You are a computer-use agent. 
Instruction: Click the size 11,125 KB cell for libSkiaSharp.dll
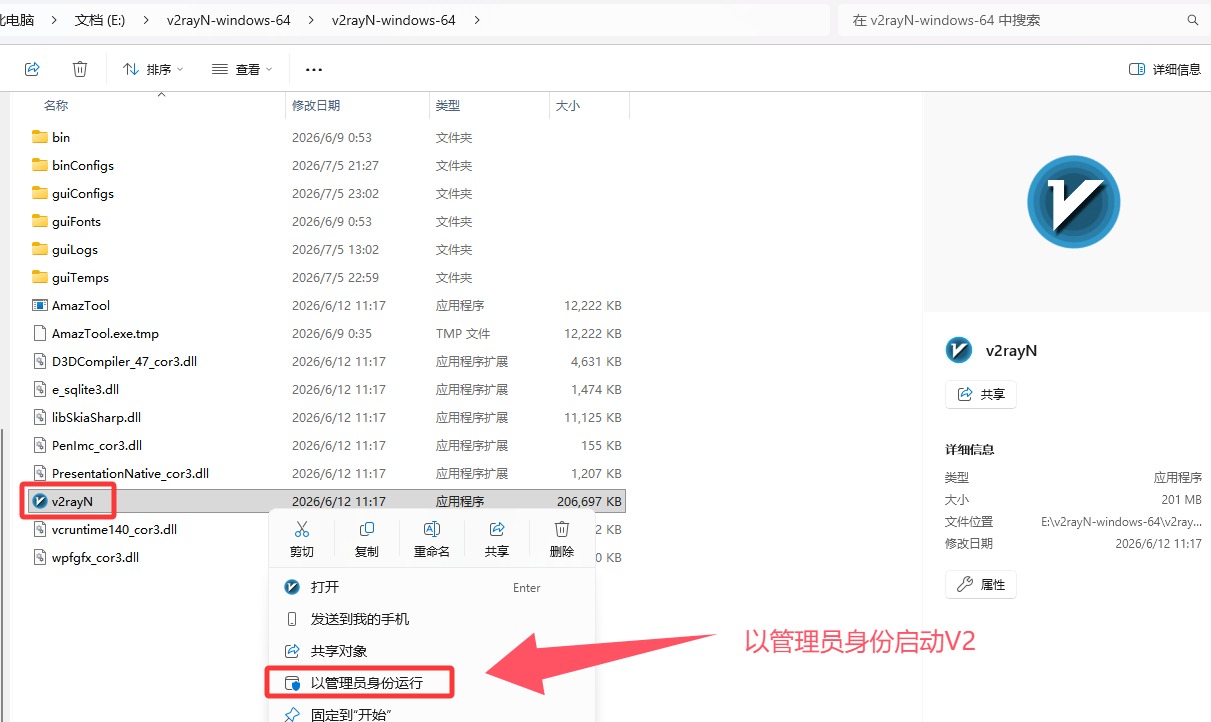[x=593, y=417]
